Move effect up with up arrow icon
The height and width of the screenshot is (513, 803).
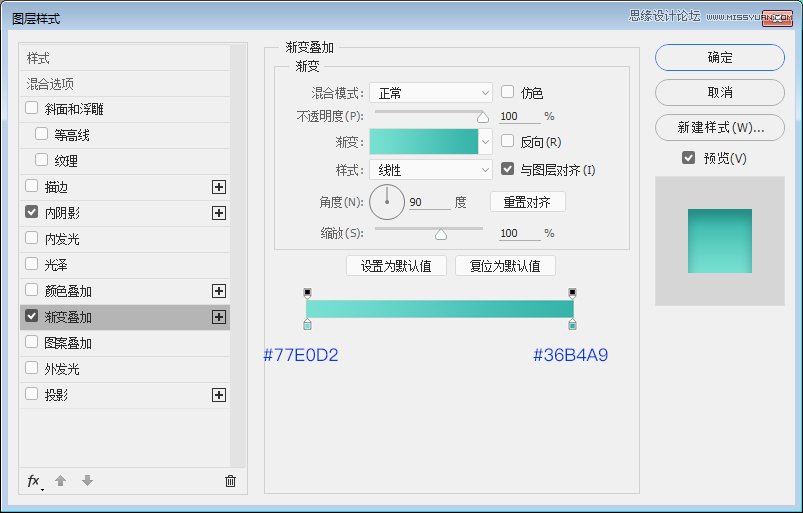point(60,480)
